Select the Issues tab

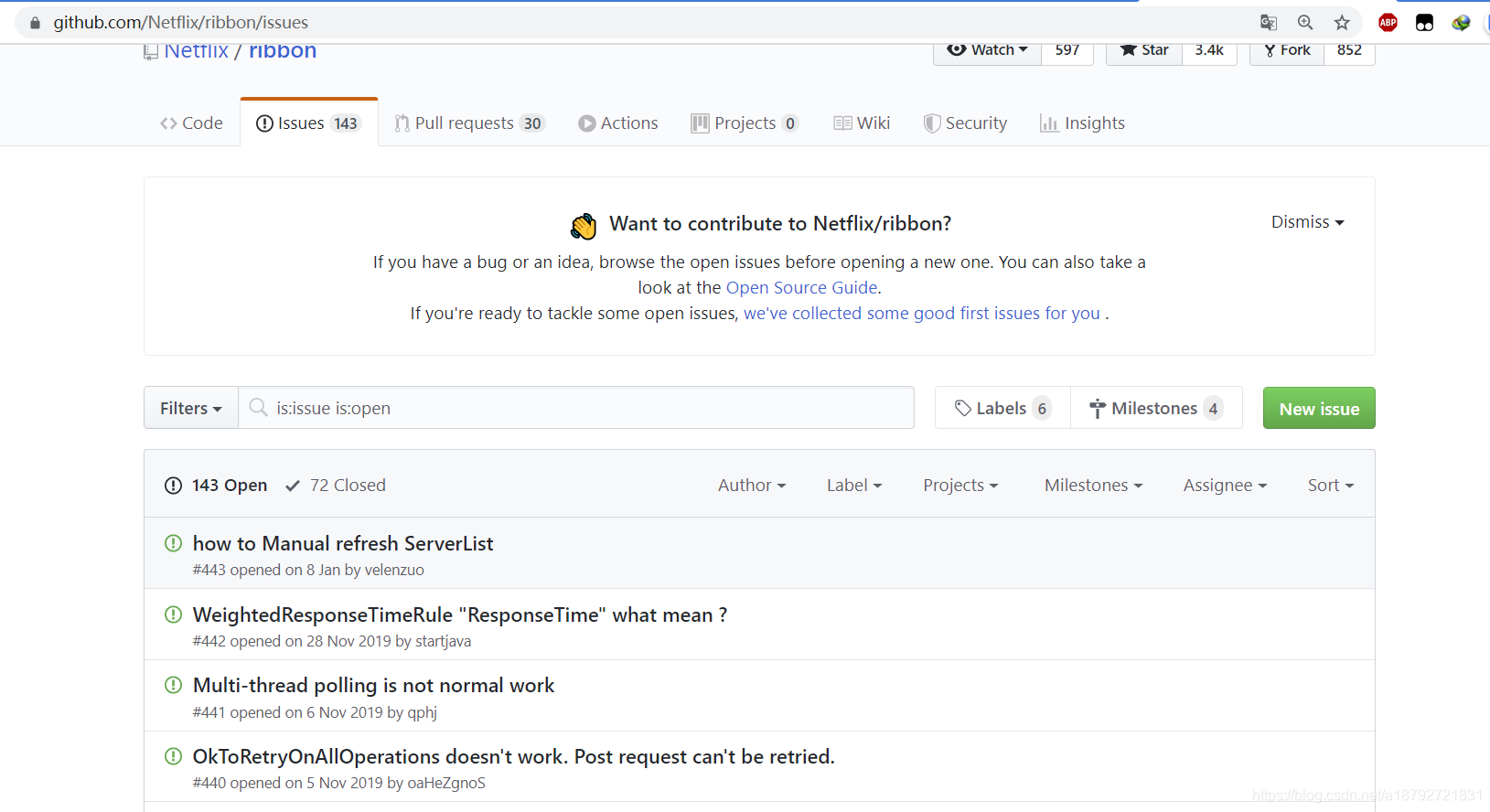click(309, 123)
